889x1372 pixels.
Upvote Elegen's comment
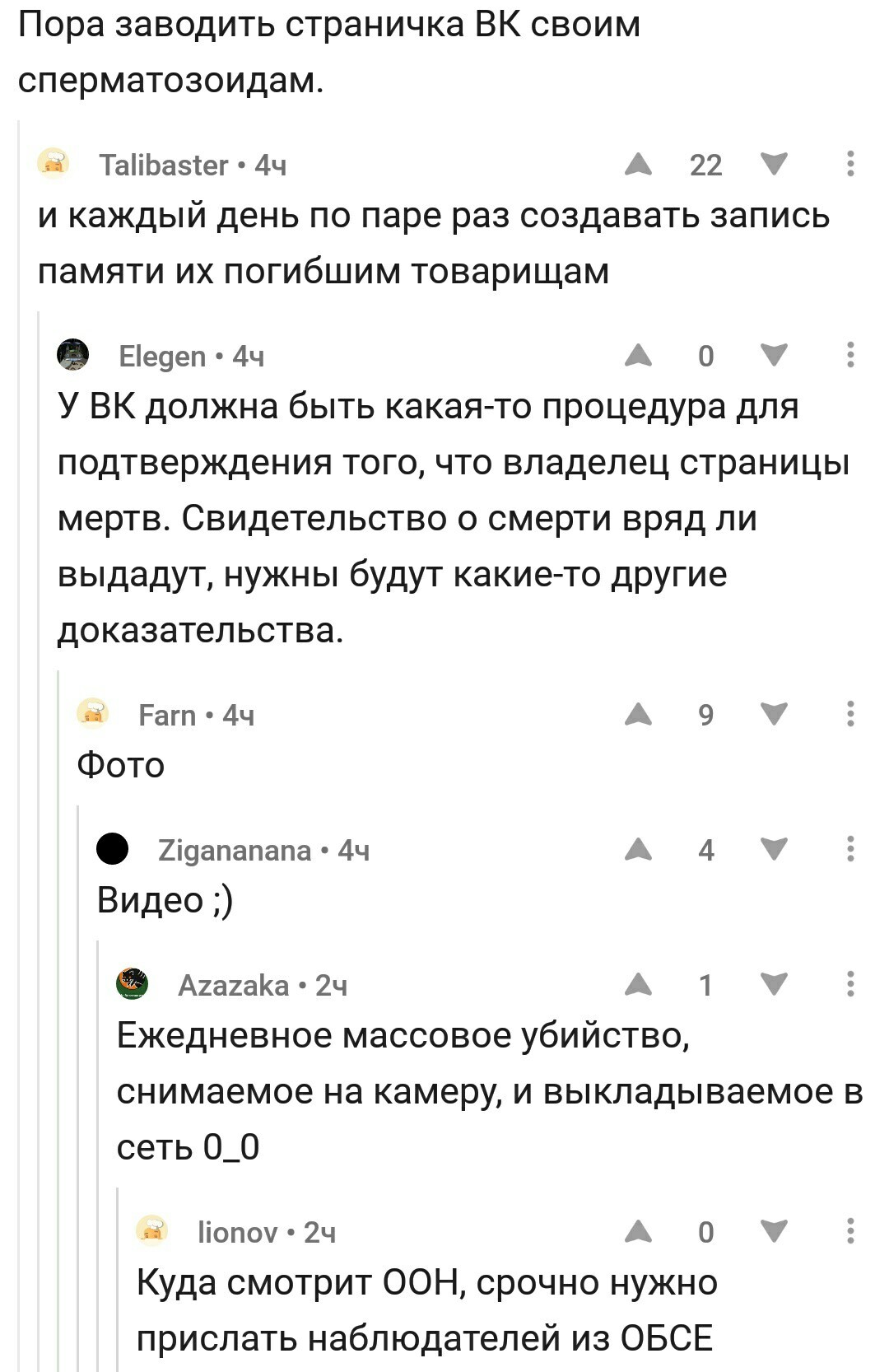click(x=638, y=356)
